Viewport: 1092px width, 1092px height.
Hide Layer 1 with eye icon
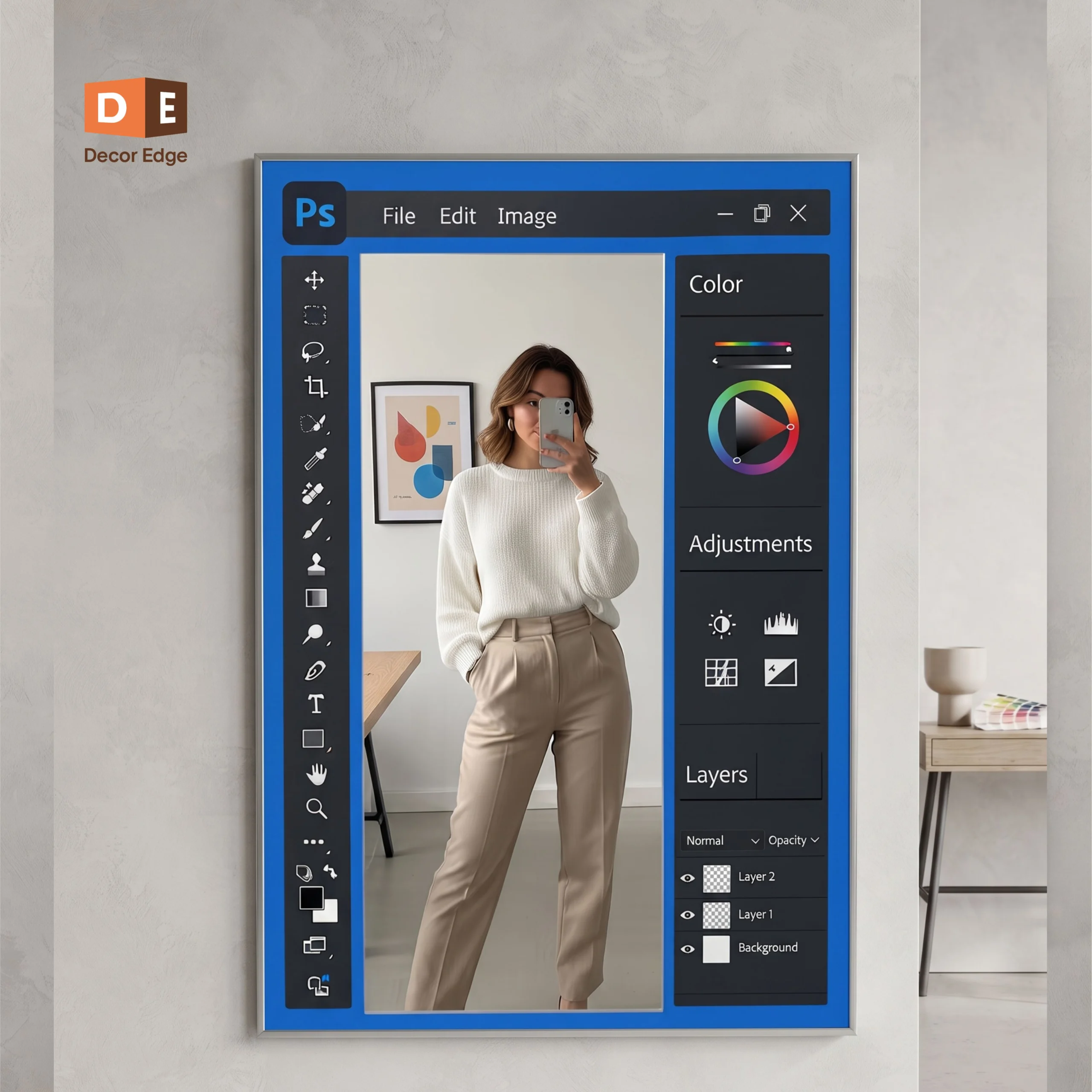coord(687,915)
